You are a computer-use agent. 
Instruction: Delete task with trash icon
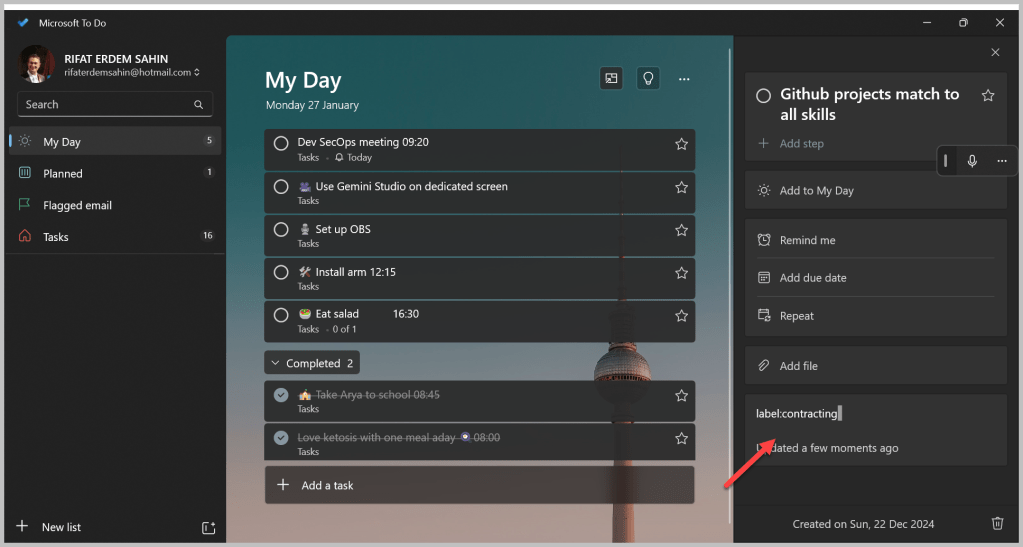point(998,524)
